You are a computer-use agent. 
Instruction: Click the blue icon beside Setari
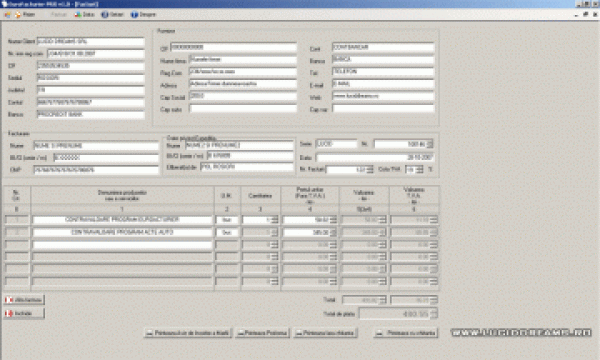pos(105,15)
